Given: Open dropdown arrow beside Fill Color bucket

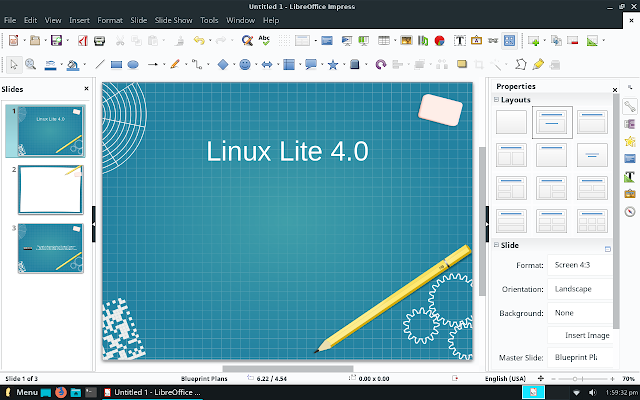Looking at the screenshot, I should click(x=84, y=64).
